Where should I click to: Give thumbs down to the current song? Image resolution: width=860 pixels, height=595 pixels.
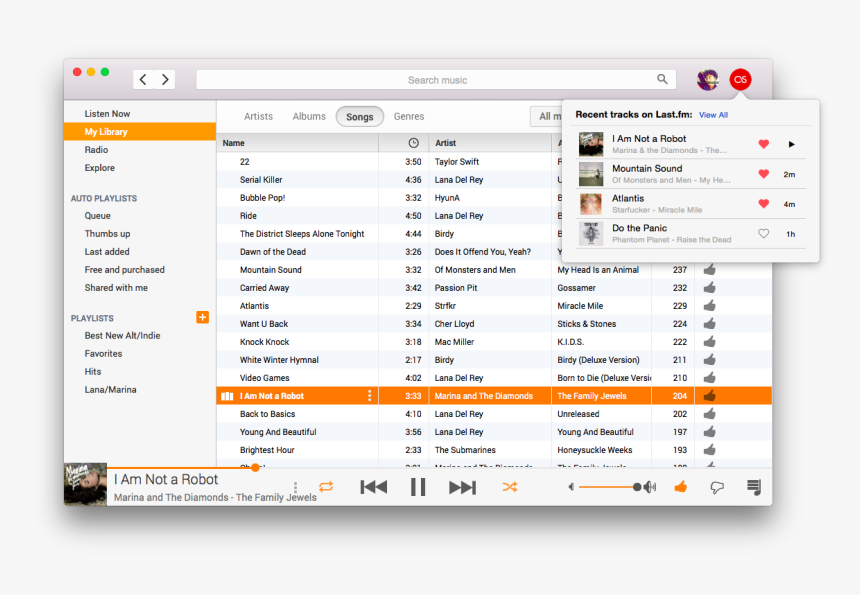(717, 487)
